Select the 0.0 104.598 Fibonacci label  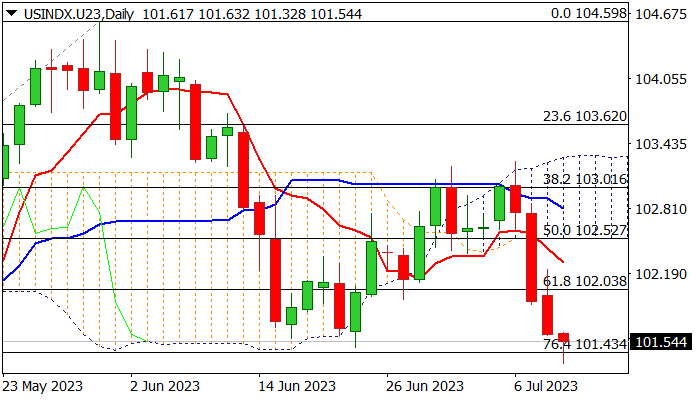coord(589,13)
